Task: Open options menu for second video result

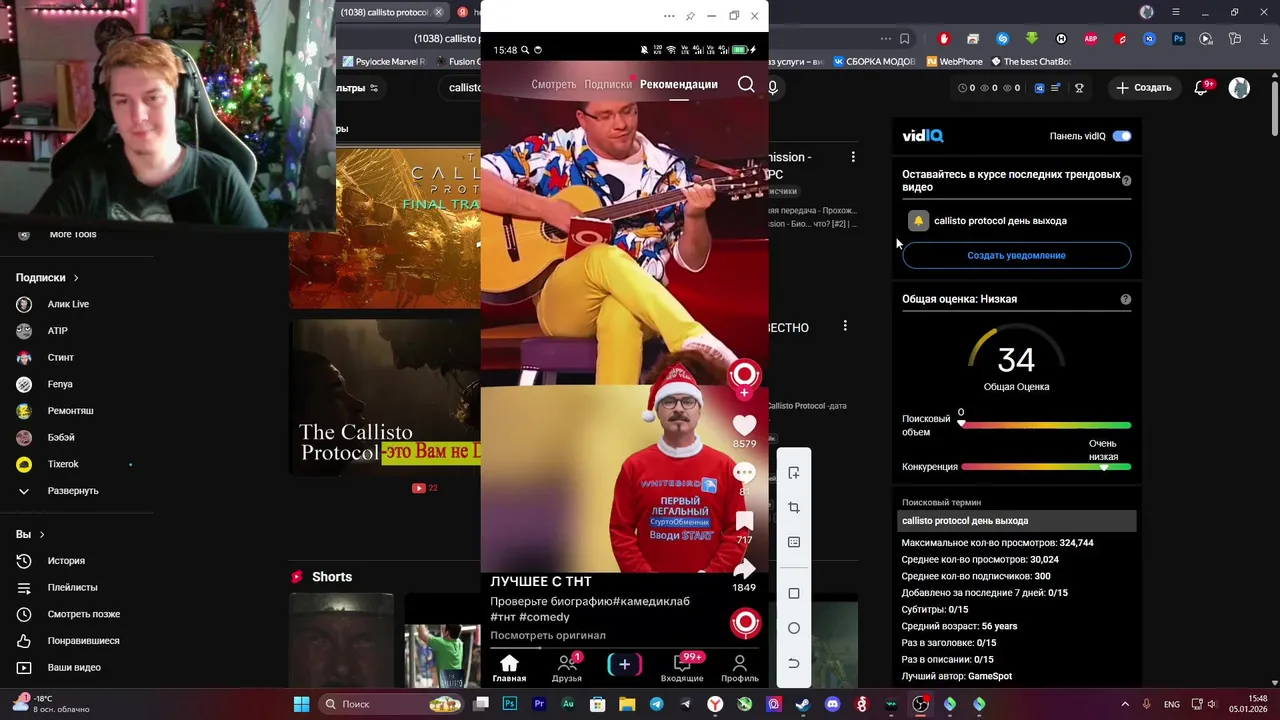Action: click(845, 326)
